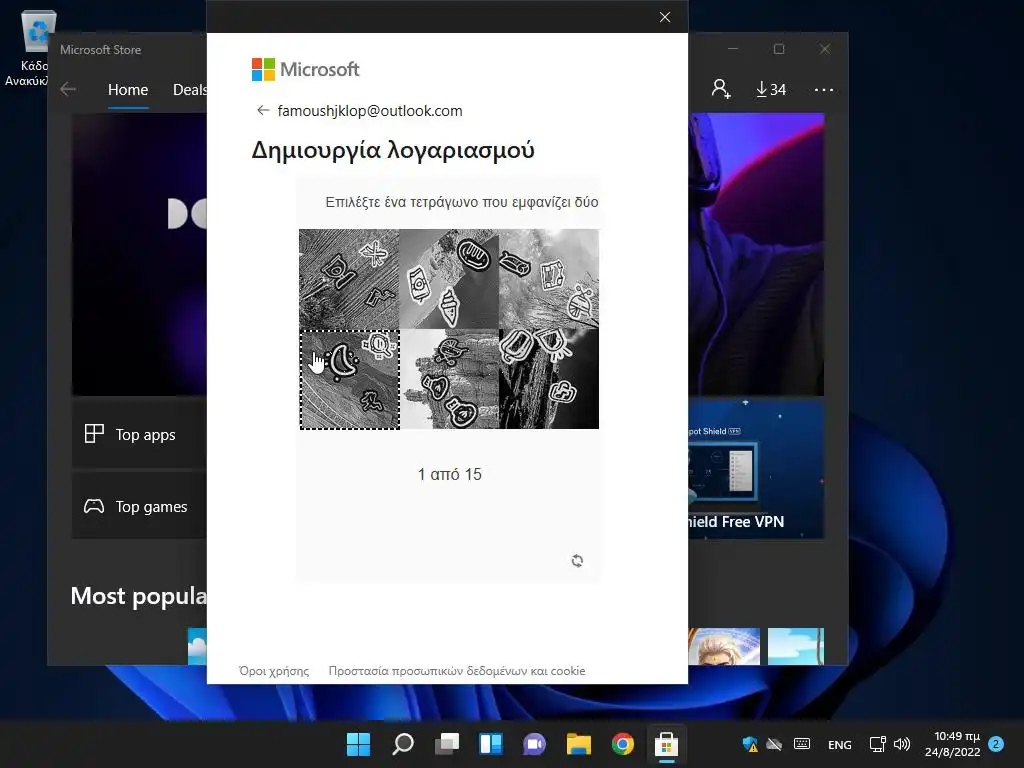This screenshot has height=768, width=1024.
Task: Open the Shield Free VPN promo card
Action: click(x=756, y=468)
